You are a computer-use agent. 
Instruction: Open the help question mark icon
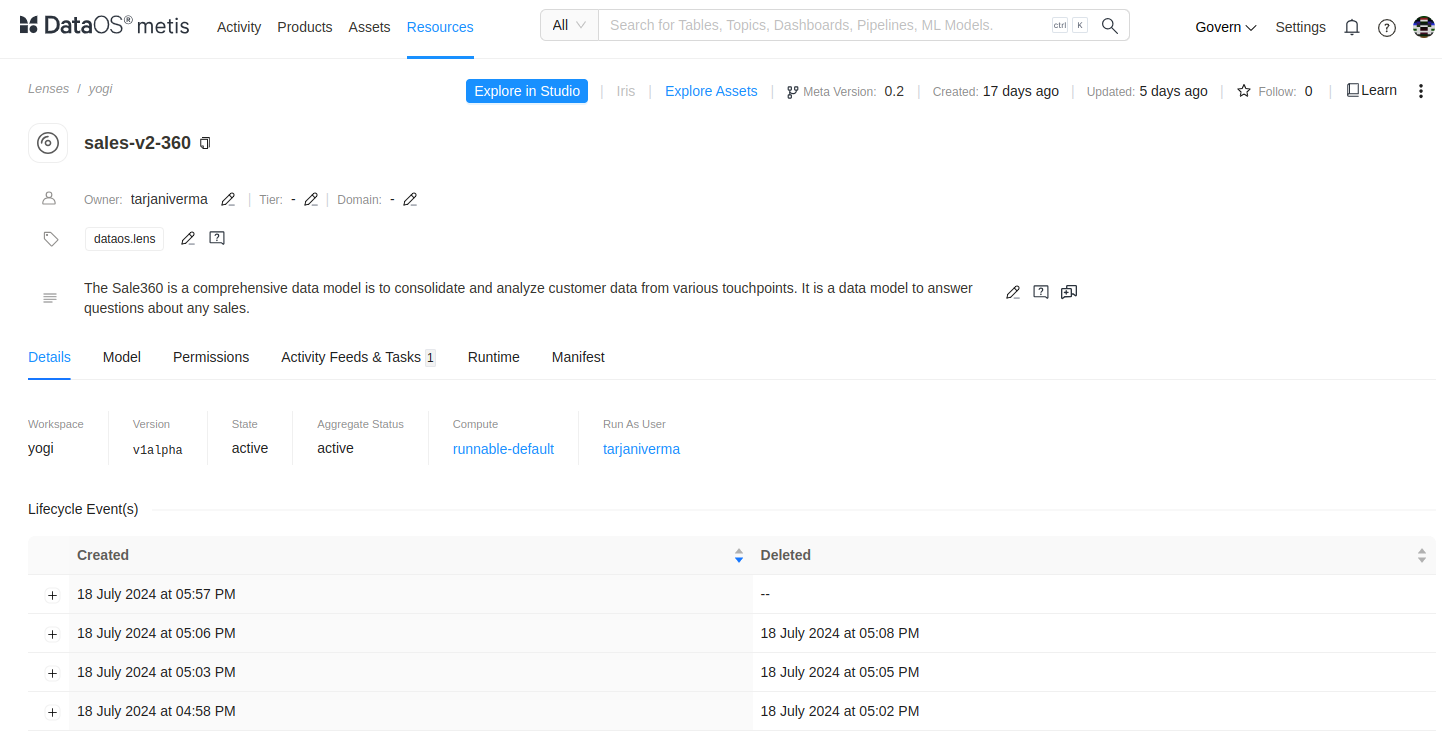tap(1387, 27)
